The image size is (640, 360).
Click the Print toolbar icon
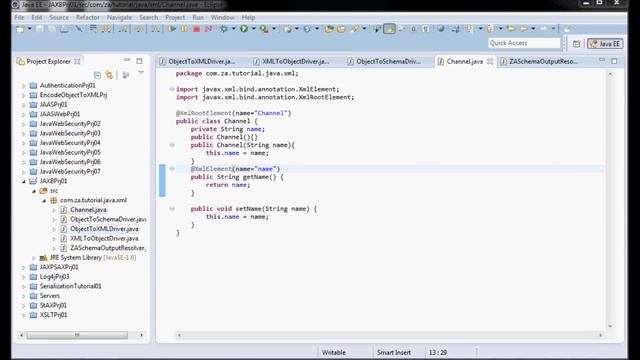(64, 29)
